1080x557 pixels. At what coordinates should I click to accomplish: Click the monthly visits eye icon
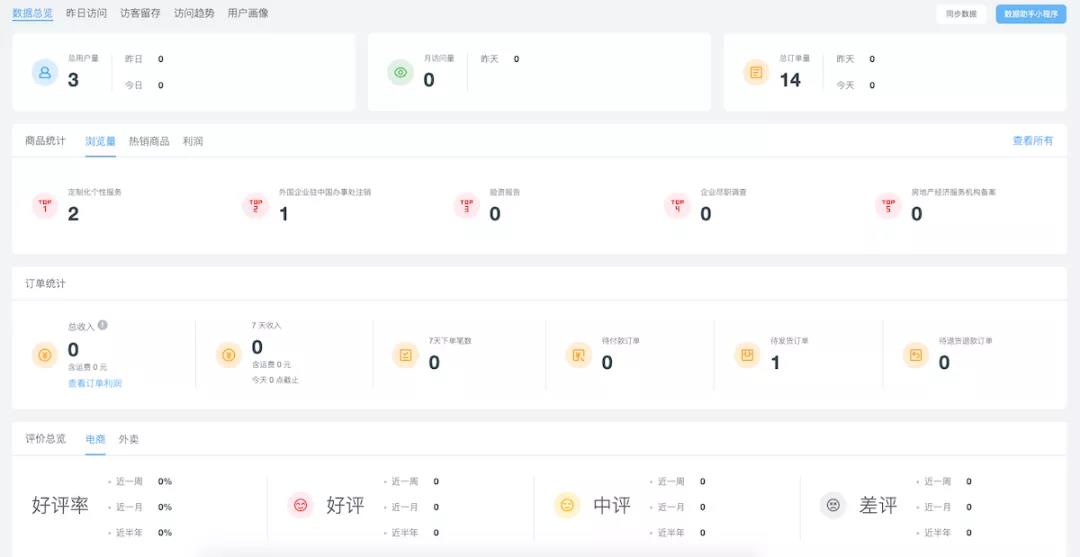401,72
